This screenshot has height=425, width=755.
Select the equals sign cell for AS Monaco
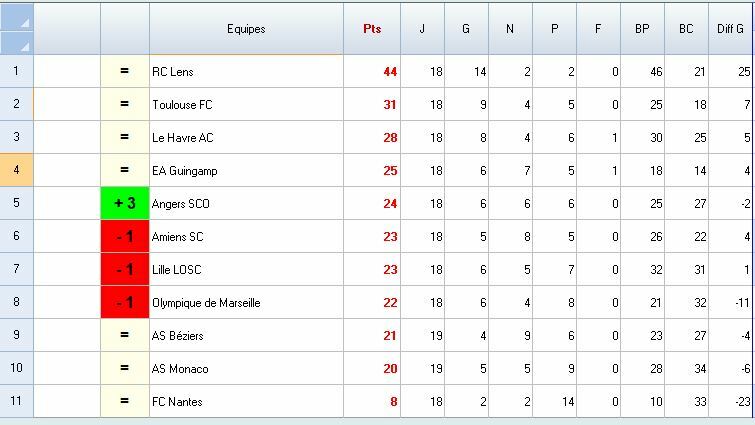125,369
